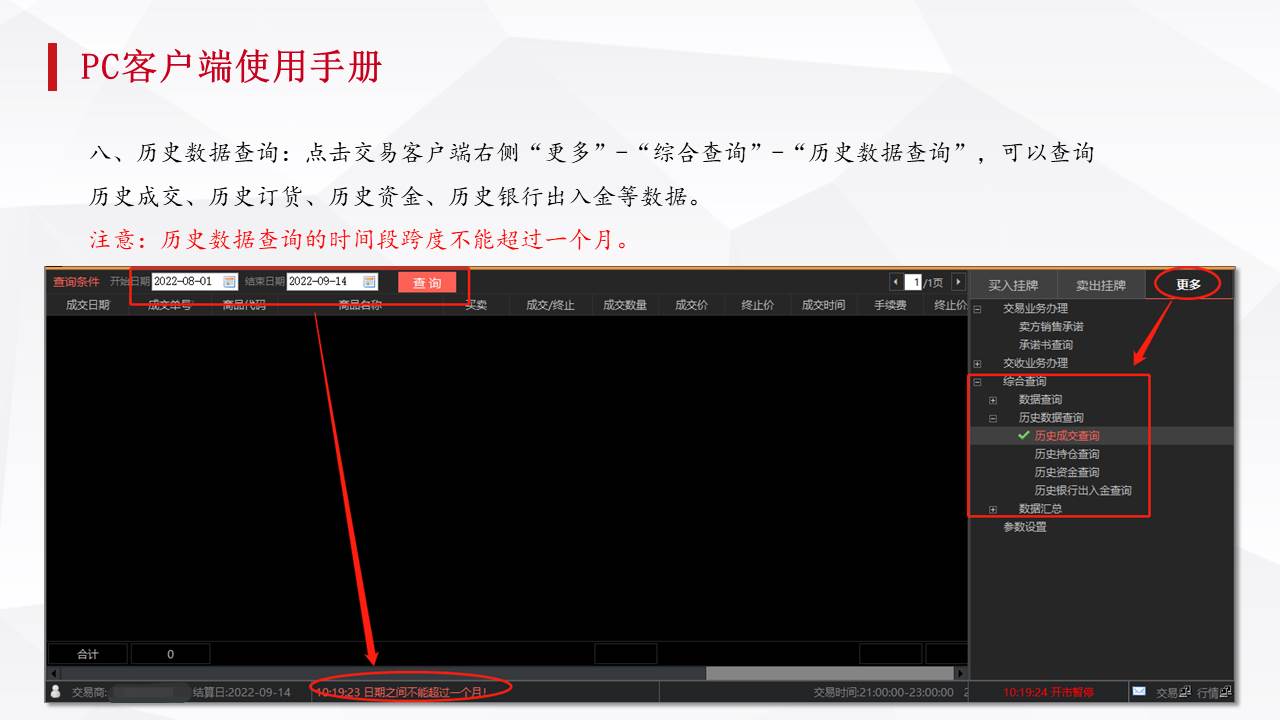Click the red 查询 button

[x=427, y=283]
